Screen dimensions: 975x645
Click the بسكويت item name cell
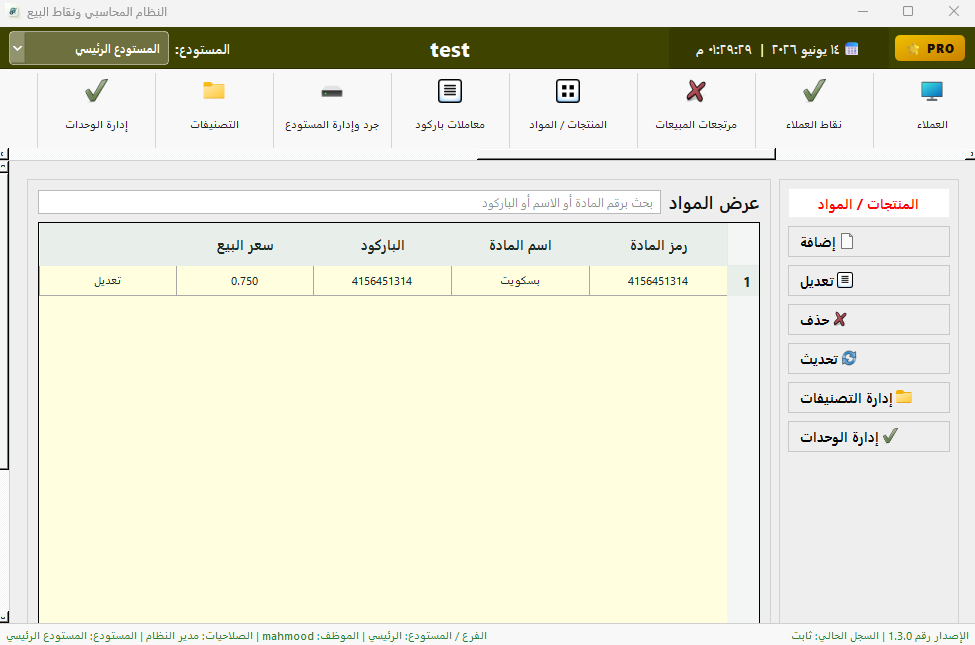click(x=520, y=281)
